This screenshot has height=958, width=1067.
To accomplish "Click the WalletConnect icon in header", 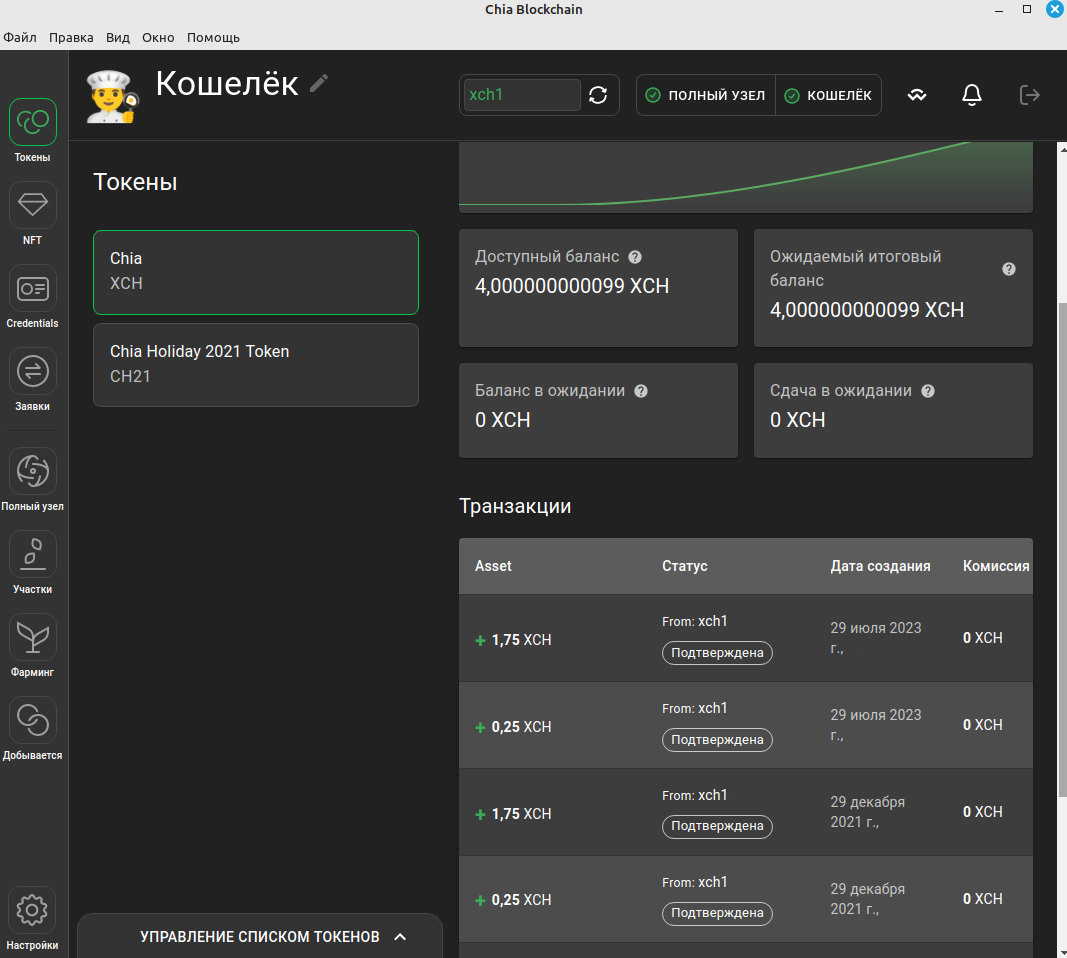I will [917, 95].
